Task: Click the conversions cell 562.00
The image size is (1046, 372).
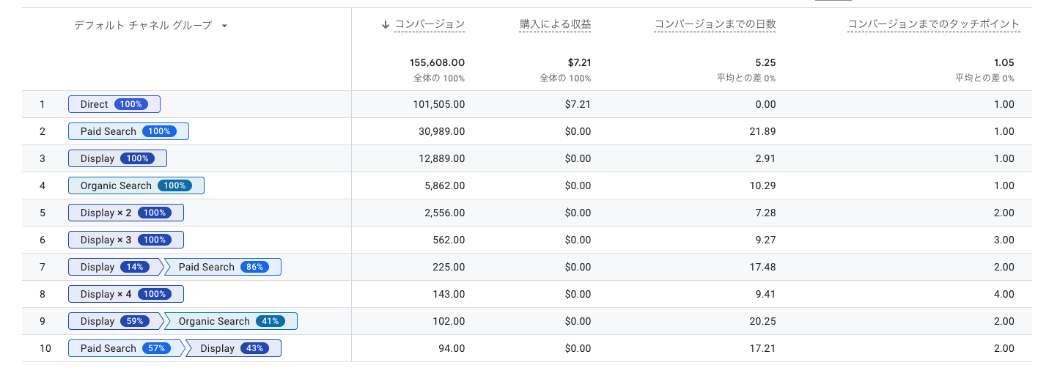Action: tap(449, 240)
